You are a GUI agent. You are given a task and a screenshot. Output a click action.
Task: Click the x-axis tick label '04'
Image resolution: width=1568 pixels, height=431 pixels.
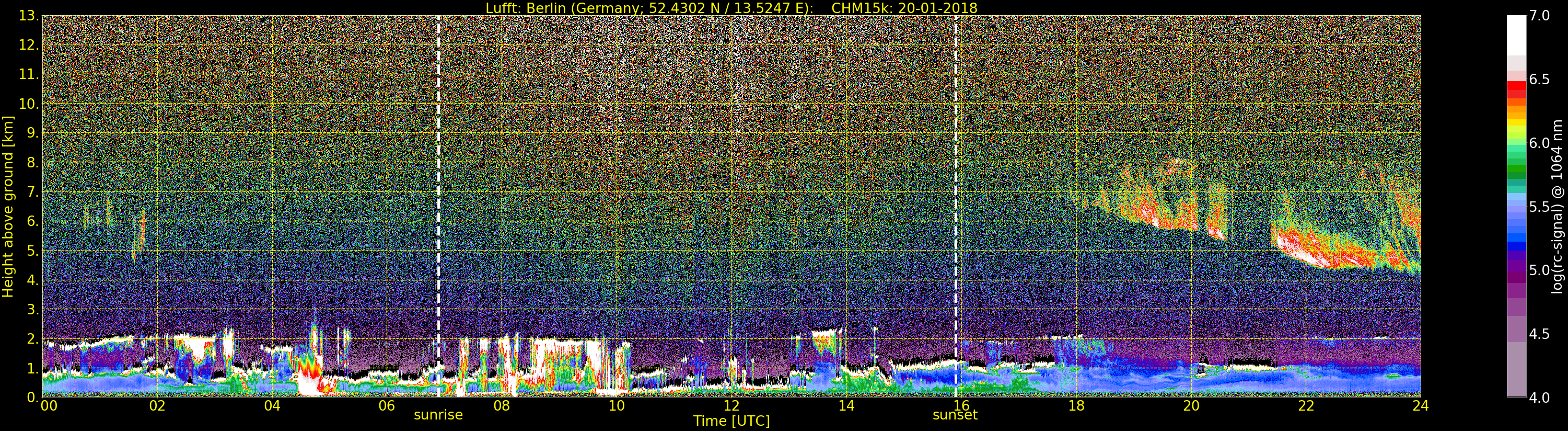tap(272, 406)
